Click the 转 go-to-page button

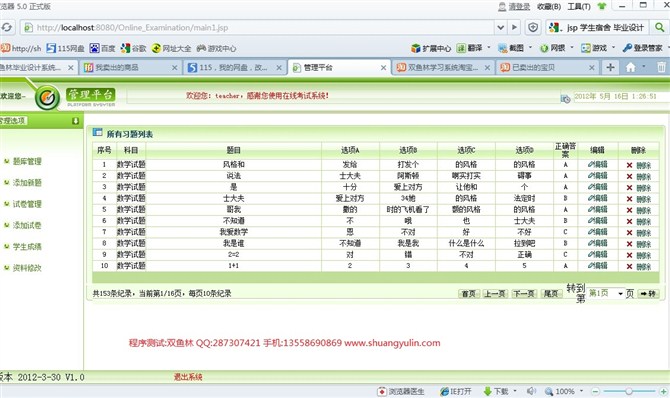coord(648,294)
